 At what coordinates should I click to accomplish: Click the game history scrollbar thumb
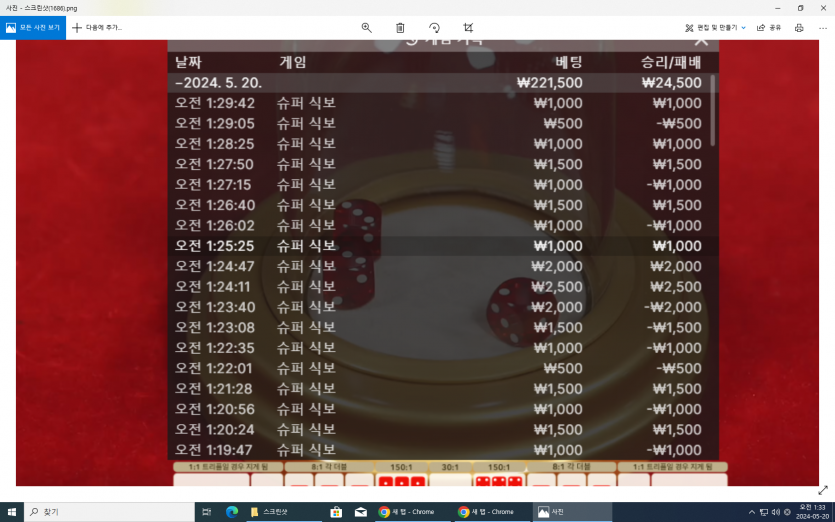713,111
